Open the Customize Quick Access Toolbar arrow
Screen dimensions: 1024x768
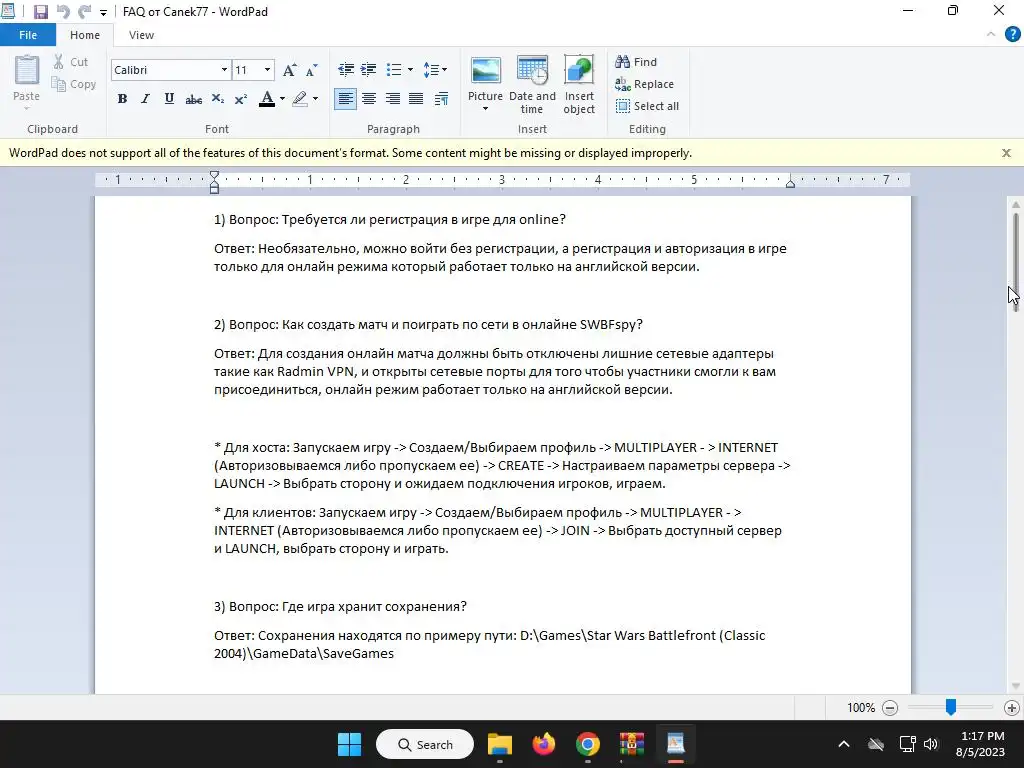pyautogui.click(x=103, y=12)
